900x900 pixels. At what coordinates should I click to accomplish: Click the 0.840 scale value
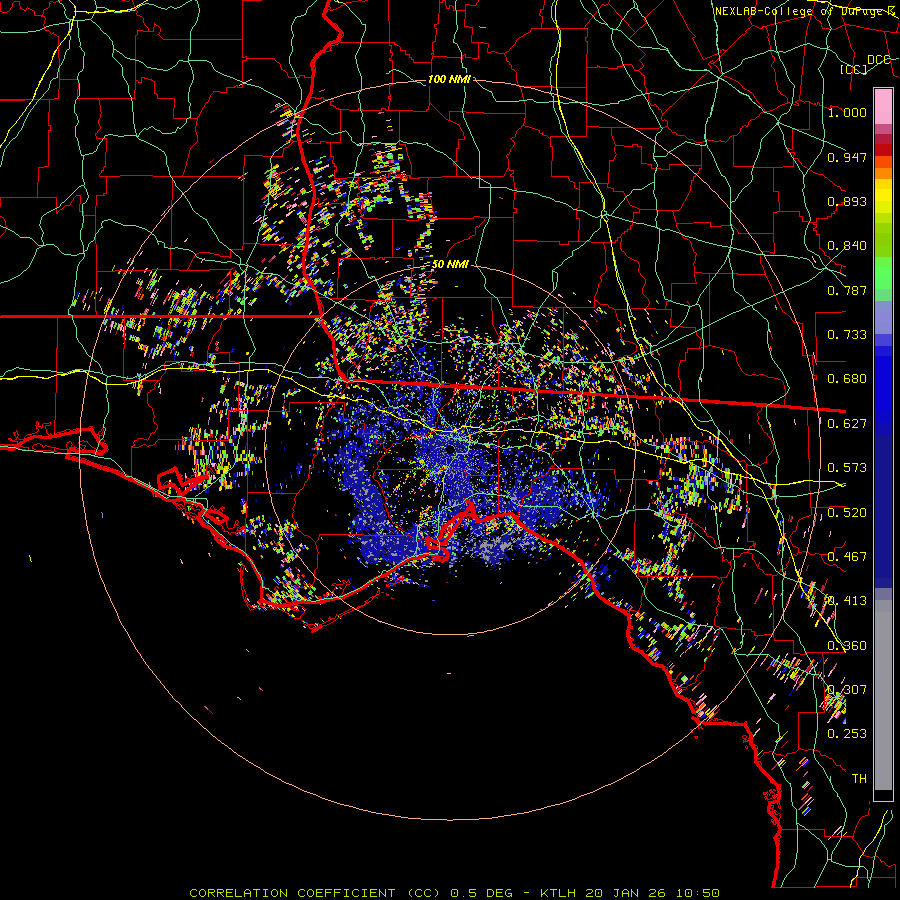(847, 246)
